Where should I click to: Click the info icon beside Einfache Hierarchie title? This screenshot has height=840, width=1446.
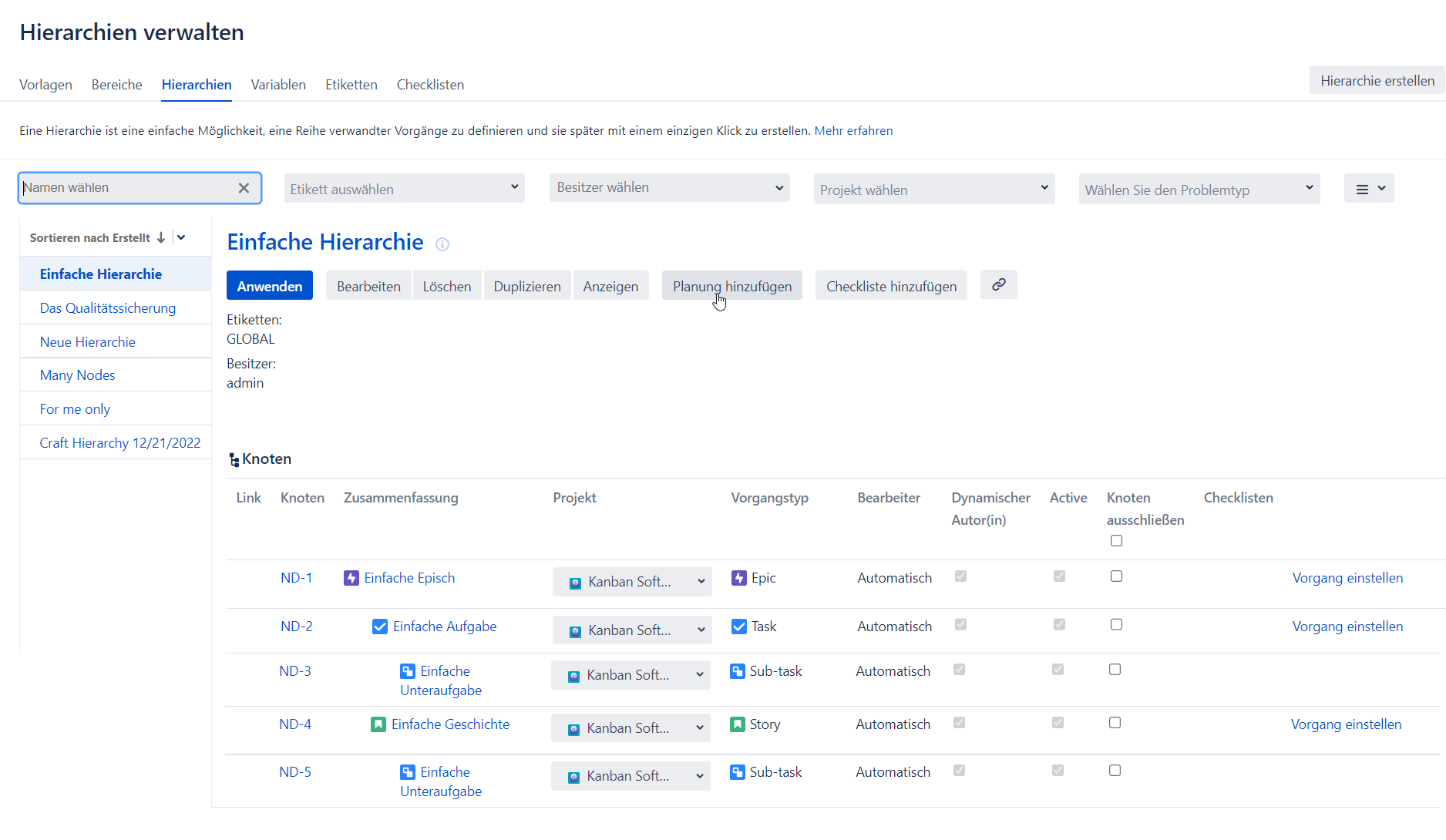[442, 244]
